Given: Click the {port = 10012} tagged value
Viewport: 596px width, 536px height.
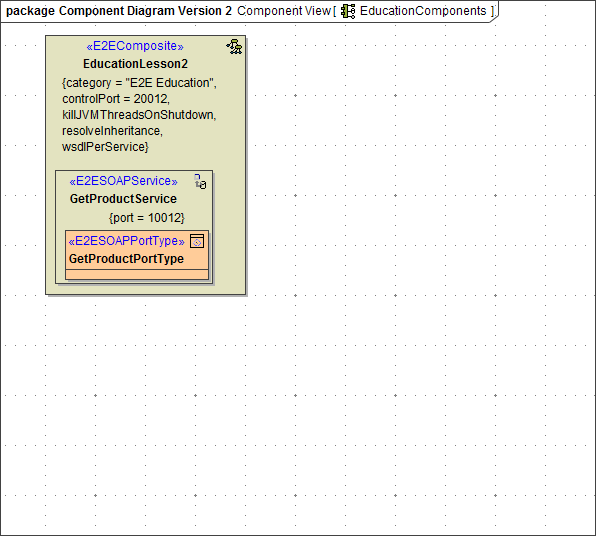Looking at the screenshot, I should pos(147,218).
